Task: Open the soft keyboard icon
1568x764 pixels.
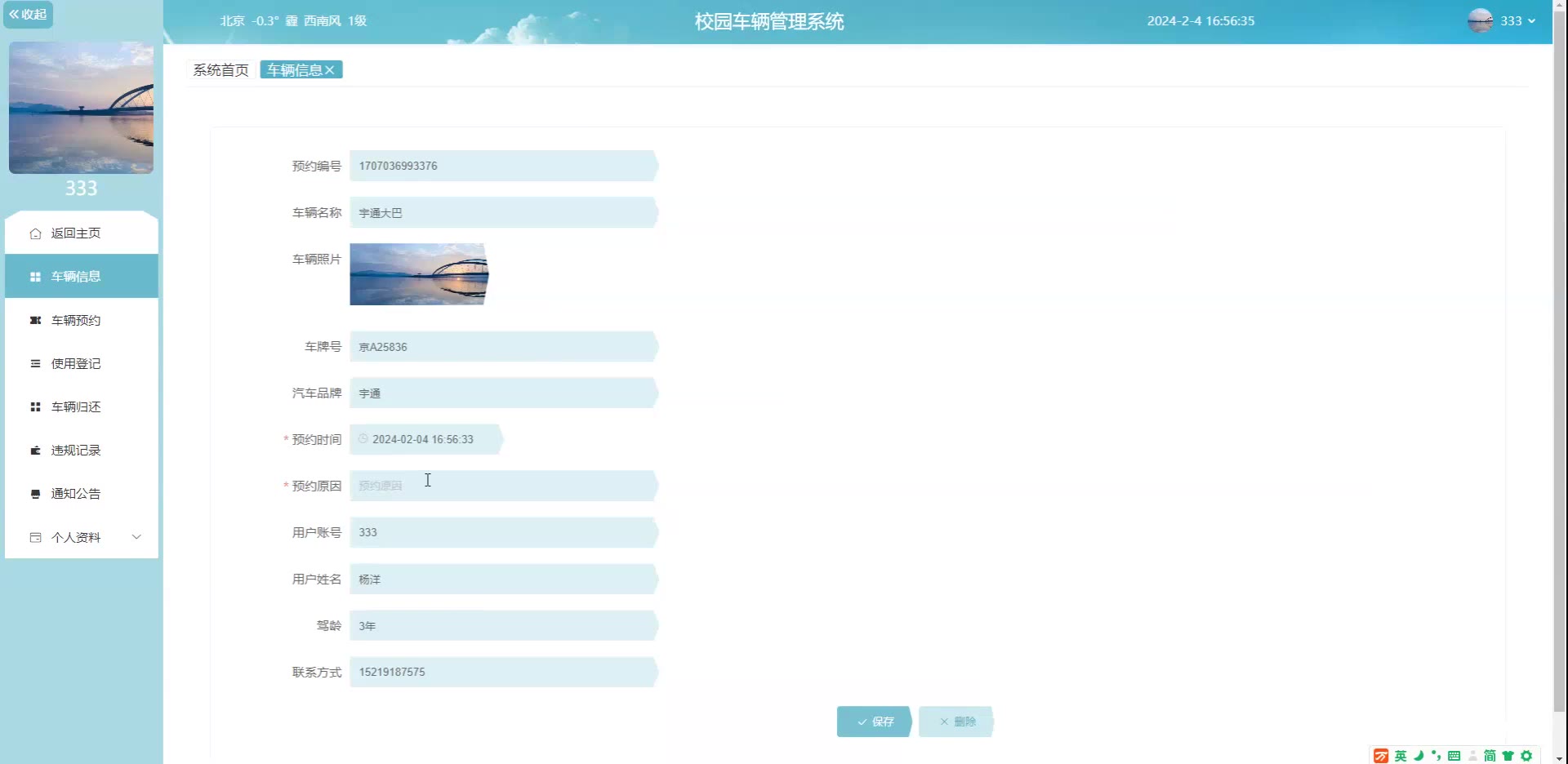Action: coord(1454,756)
